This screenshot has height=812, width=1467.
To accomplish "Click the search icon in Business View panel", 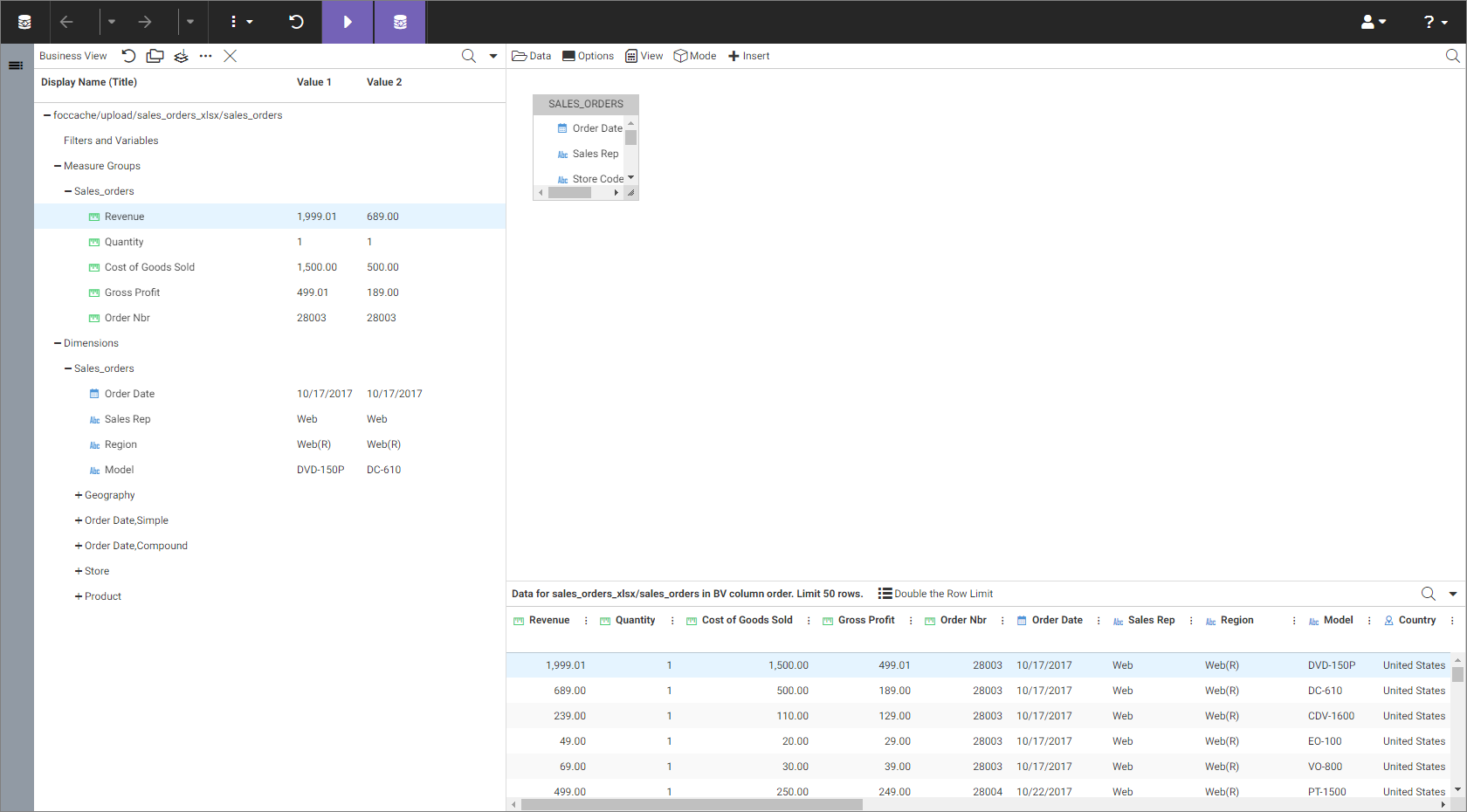I will click(469, 56).
